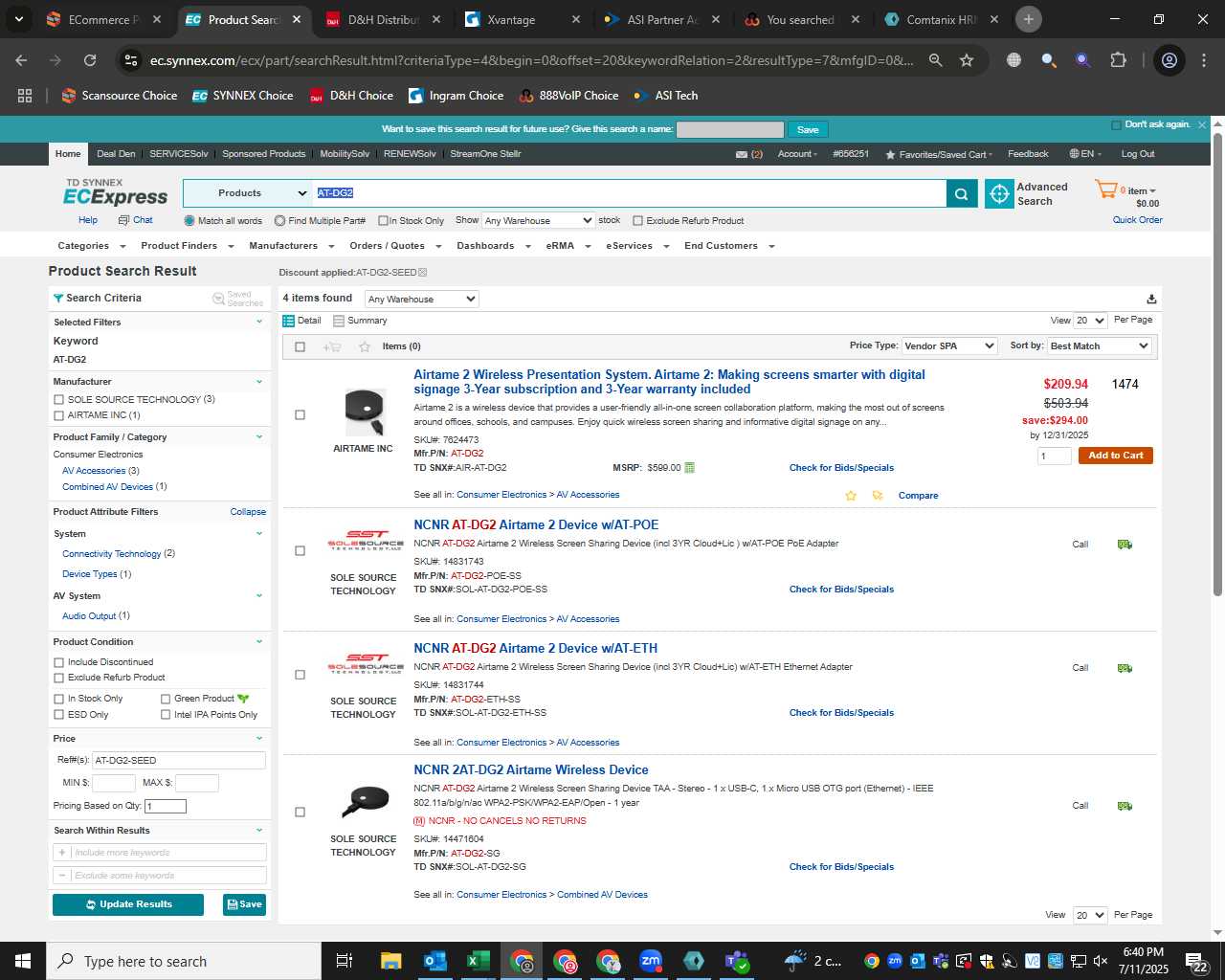Open NCNR 2AT-DG2 Airtame Wireless Device link

(x=531, y=770)
